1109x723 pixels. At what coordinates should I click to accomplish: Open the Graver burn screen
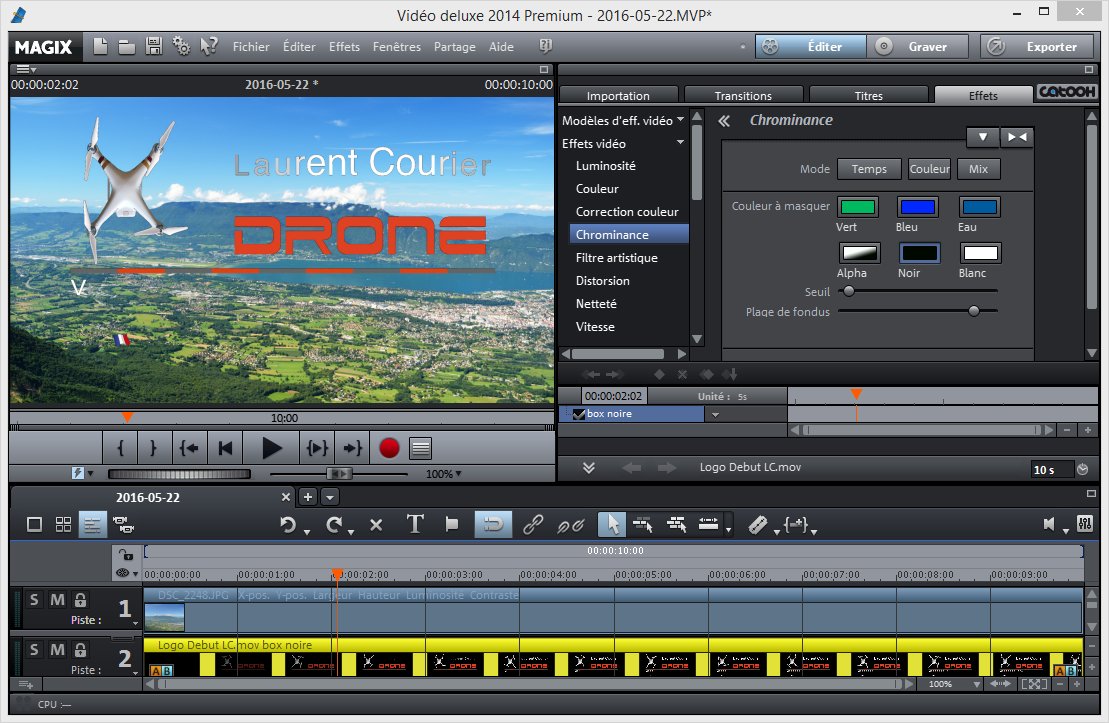tap(917, 47)
